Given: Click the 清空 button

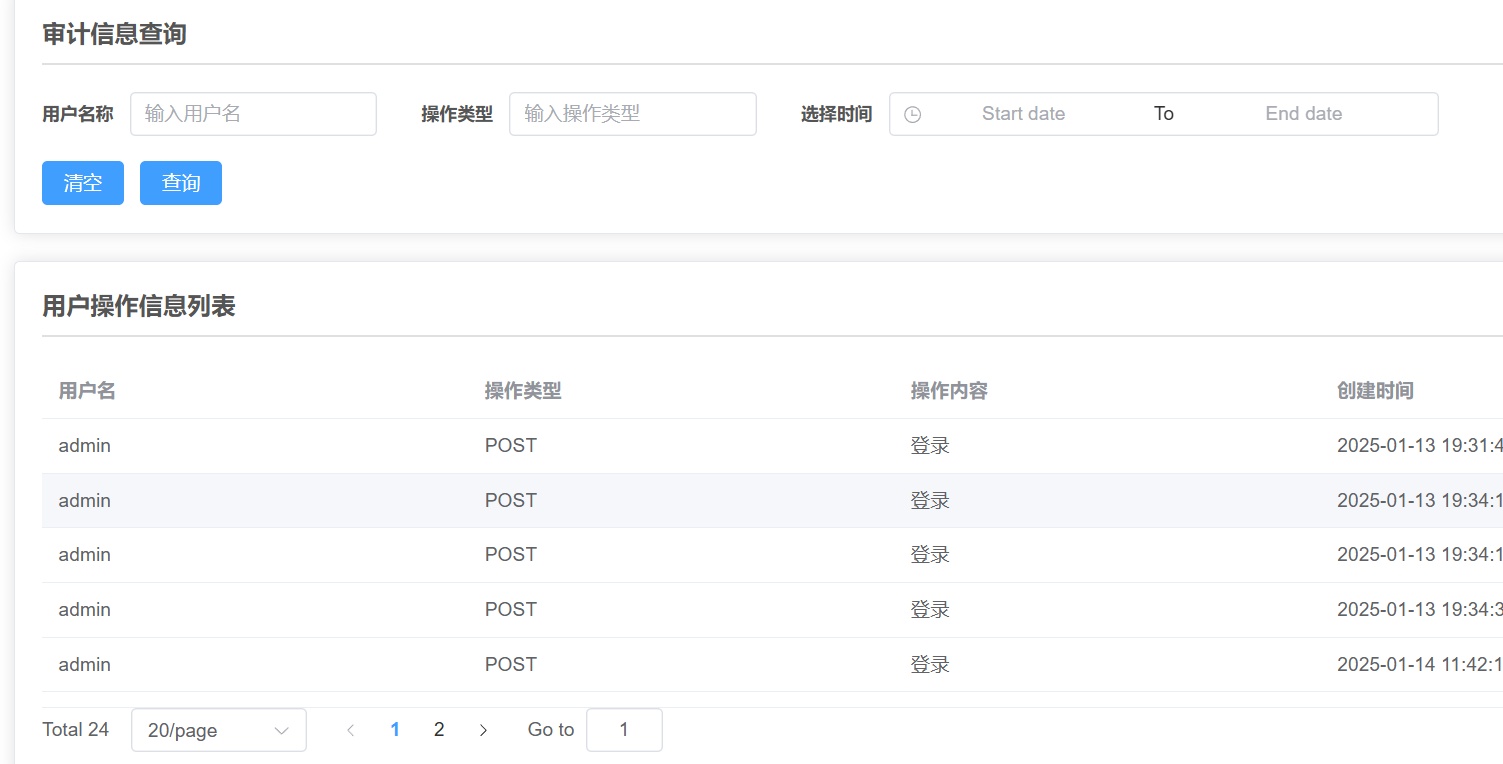Looking at the screenshot, I should [x=83, y=183].
